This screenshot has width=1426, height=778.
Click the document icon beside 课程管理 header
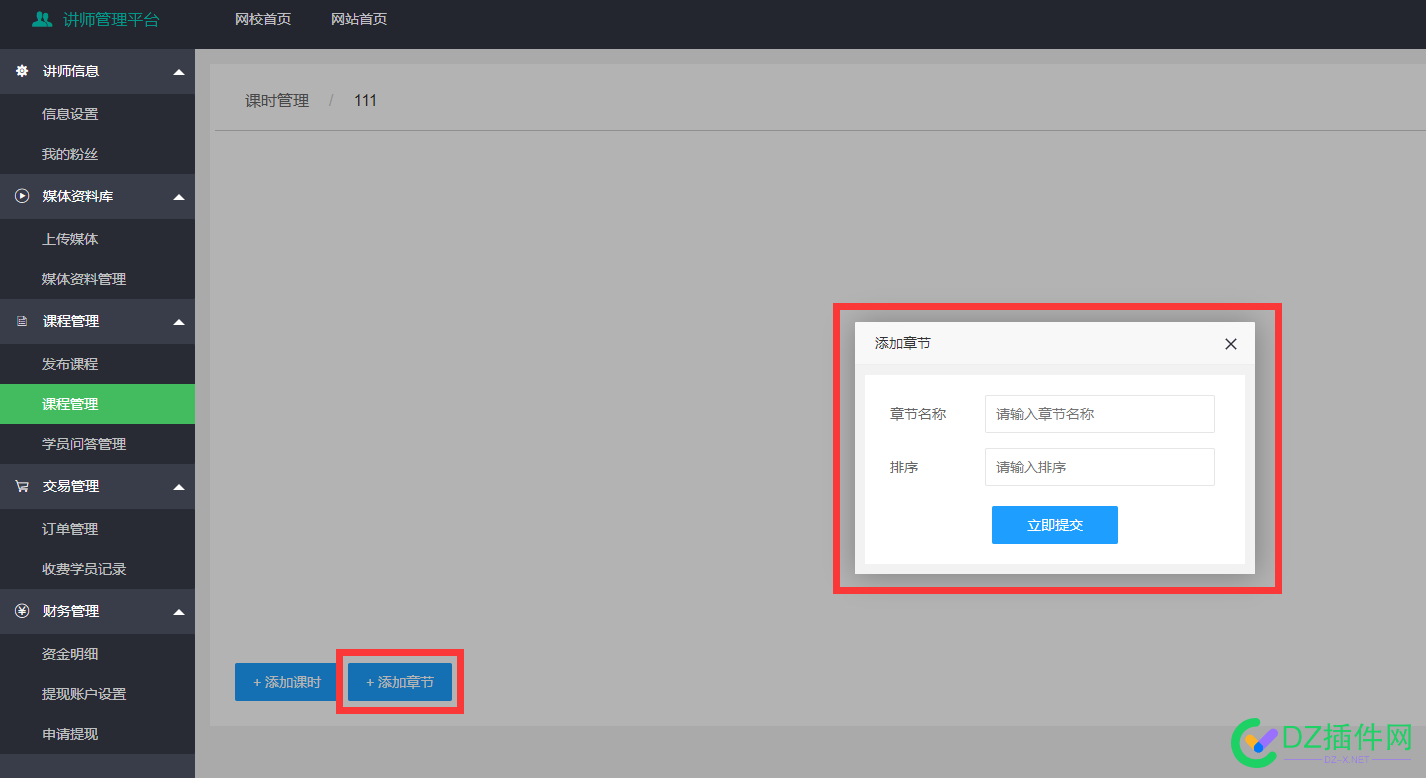click(22, 321)
